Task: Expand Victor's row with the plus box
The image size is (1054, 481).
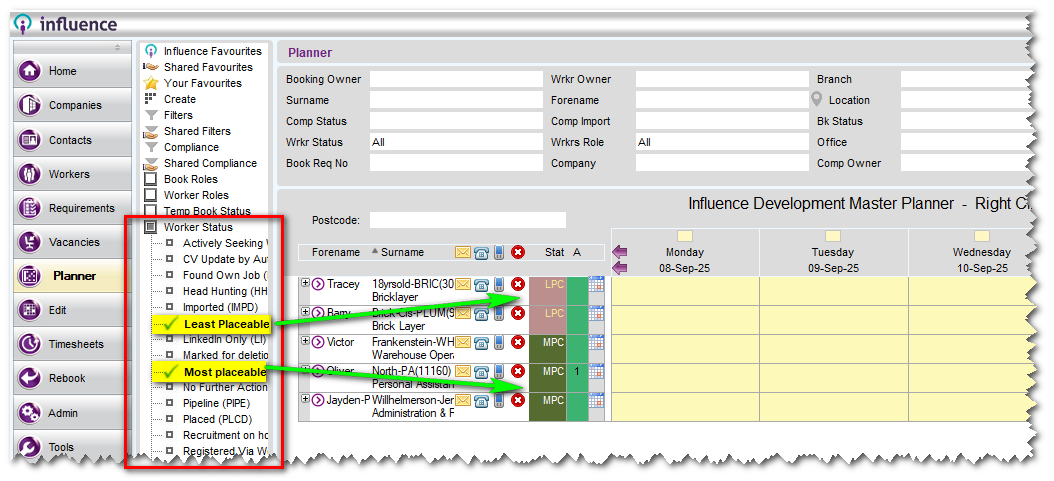Action: click(305, 341)
